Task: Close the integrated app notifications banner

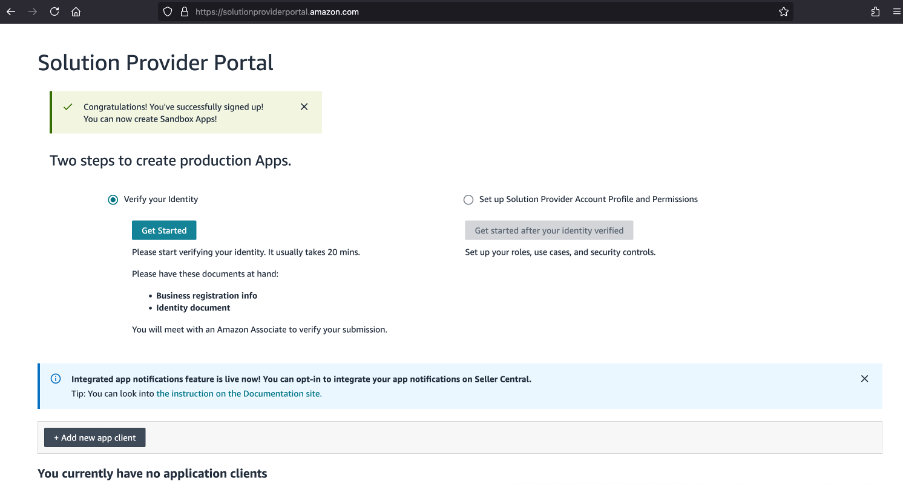Action: [x=864, y=379]
